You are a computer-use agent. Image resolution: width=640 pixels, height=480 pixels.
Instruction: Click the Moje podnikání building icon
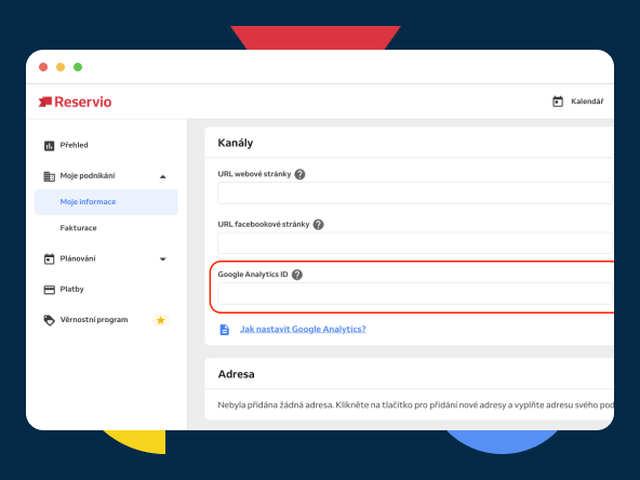49,176
